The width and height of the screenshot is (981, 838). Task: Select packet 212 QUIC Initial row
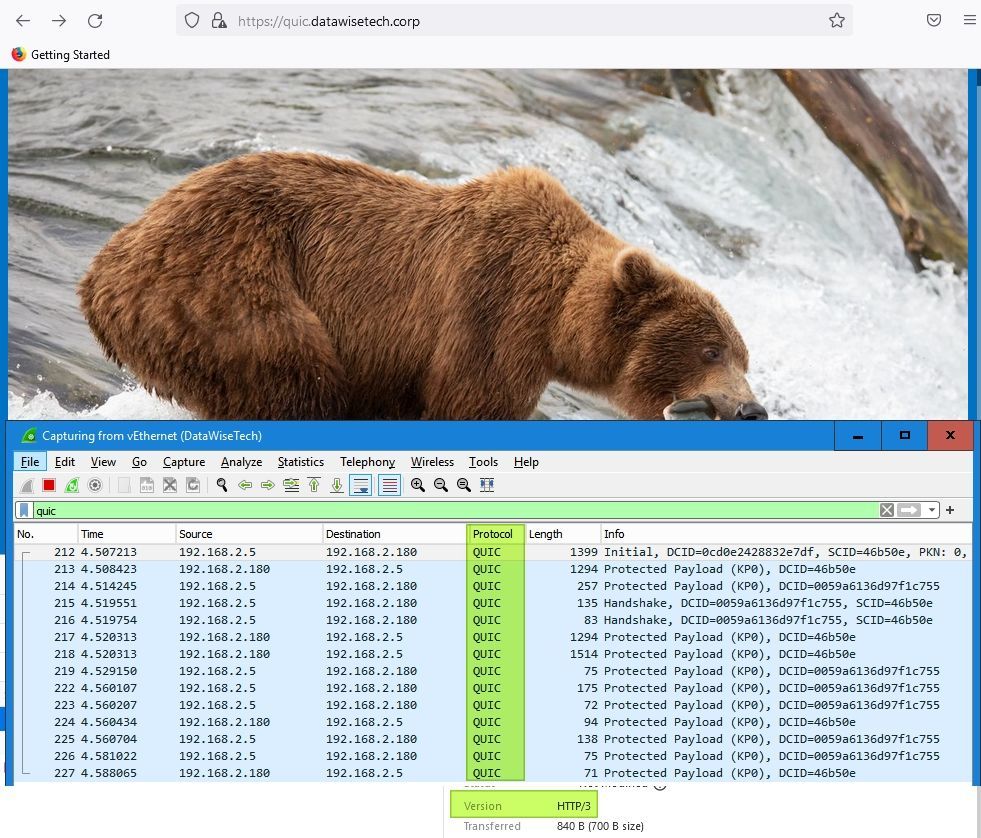(x=493, y=552)
